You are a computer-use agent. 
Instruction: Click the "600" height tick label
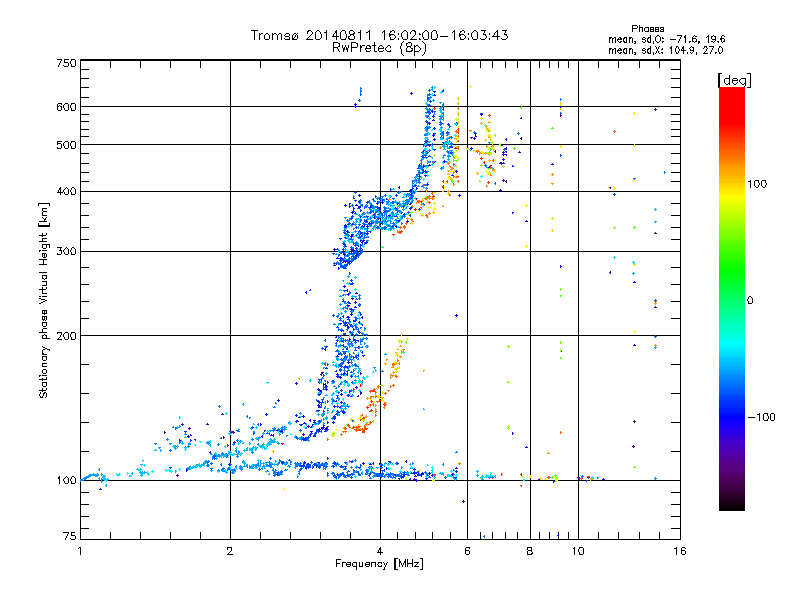click(x=66, y=107)
